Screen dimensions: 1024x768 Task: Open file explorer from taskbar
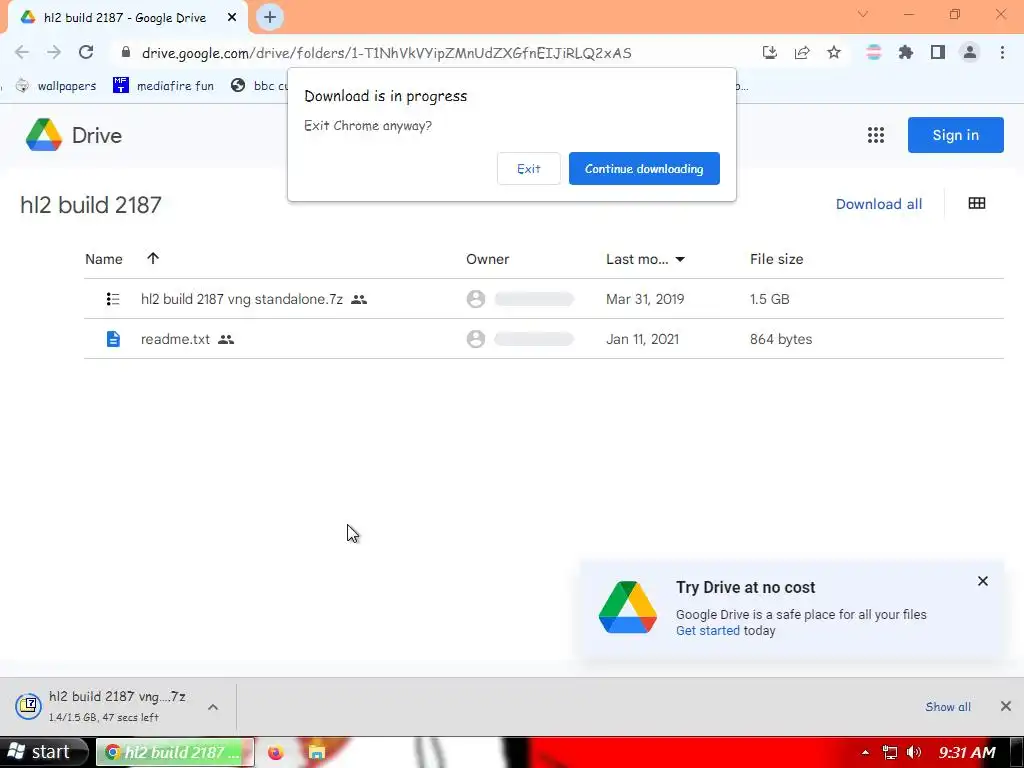pyautogui.click(x=317, y=752)
